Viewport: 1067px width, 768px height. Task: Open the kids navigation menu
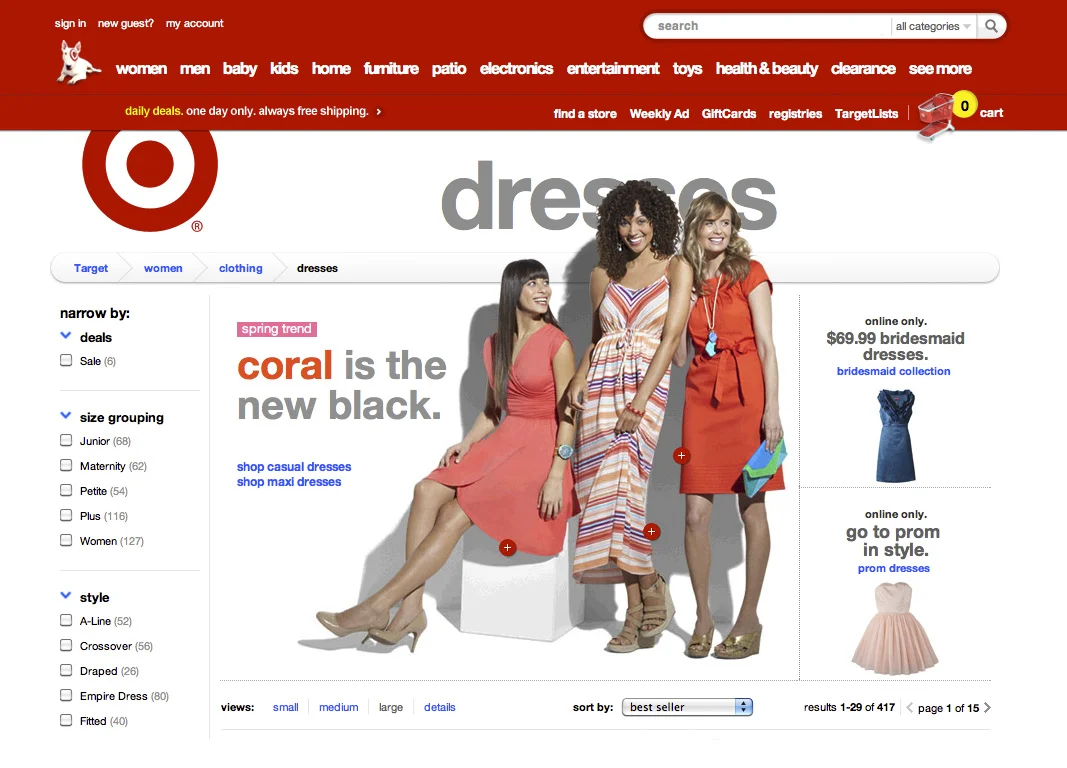[284, 69]
